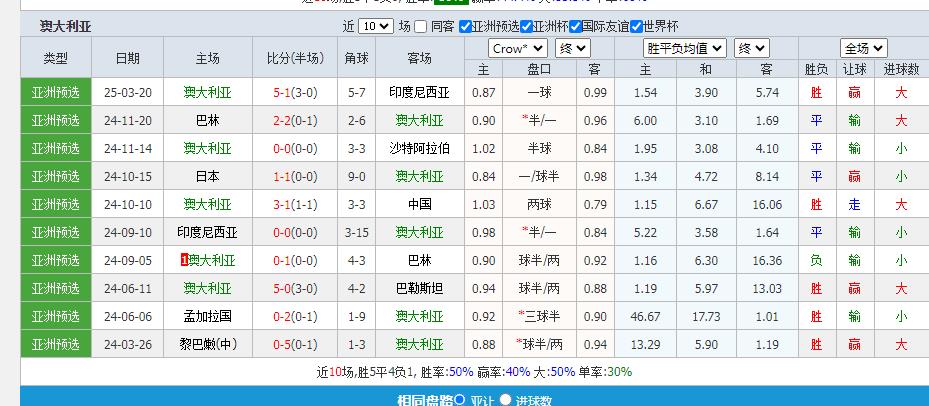The image size is (929, 406).
Task: Click the 沙特阿拉伯 team name
Action: 419,148
